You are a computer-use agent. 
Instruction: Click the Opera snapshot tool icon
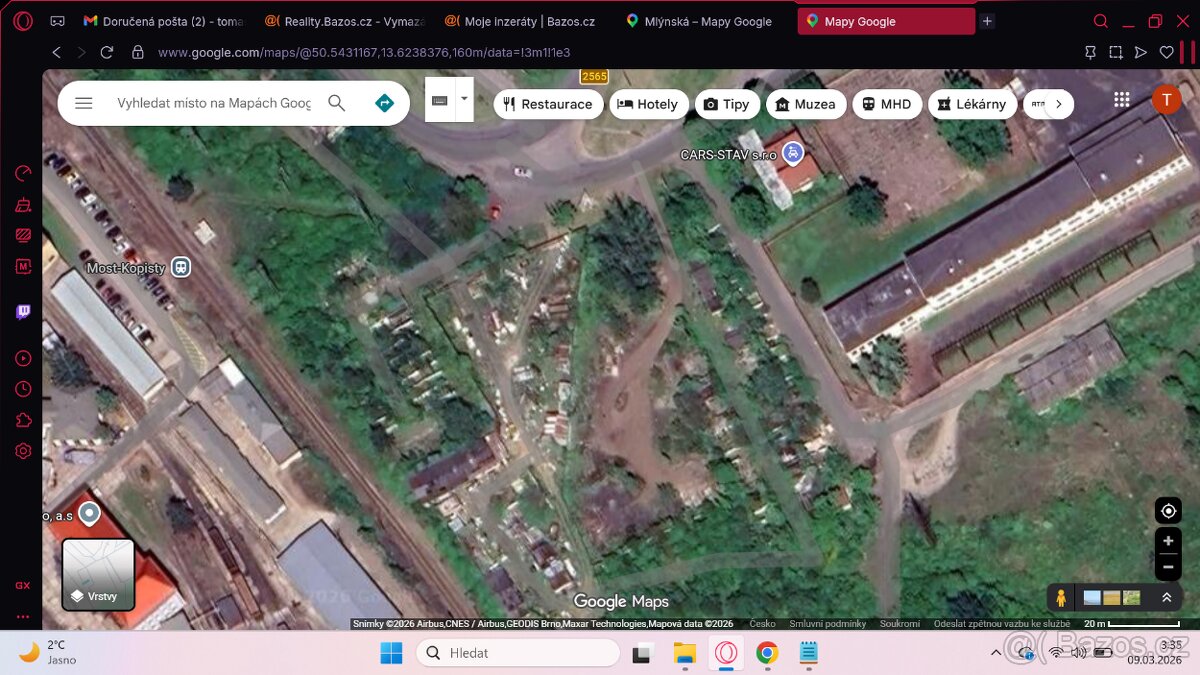(1116, 52)
